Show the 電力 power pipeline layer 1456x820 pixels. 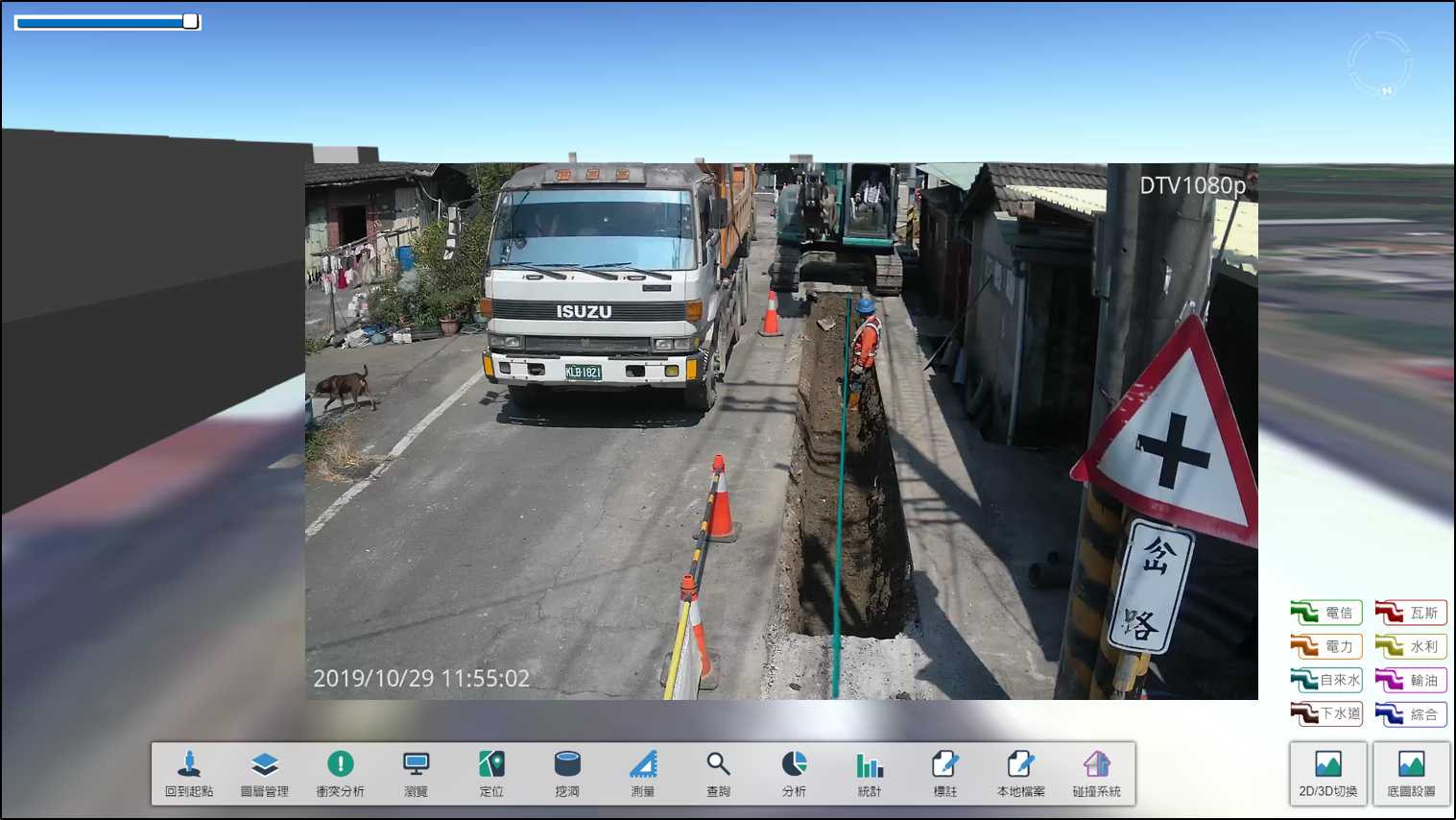pyautogui.click(x=1325, y=646)
